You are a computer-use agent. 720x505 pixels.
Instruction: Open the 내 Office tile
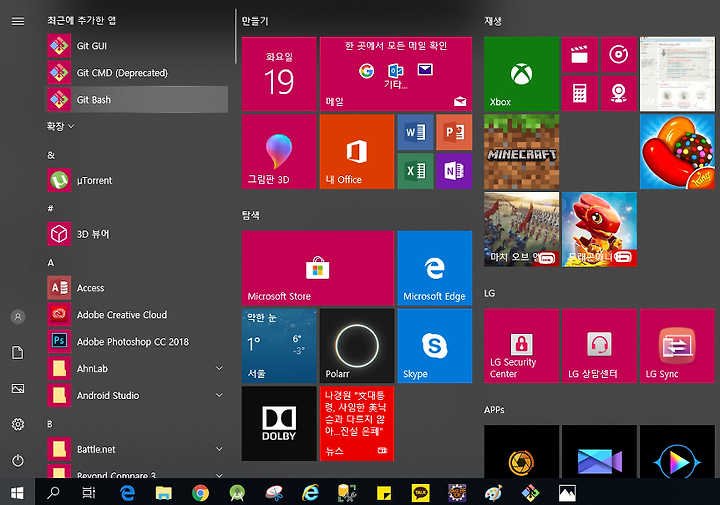click(357, 152)
